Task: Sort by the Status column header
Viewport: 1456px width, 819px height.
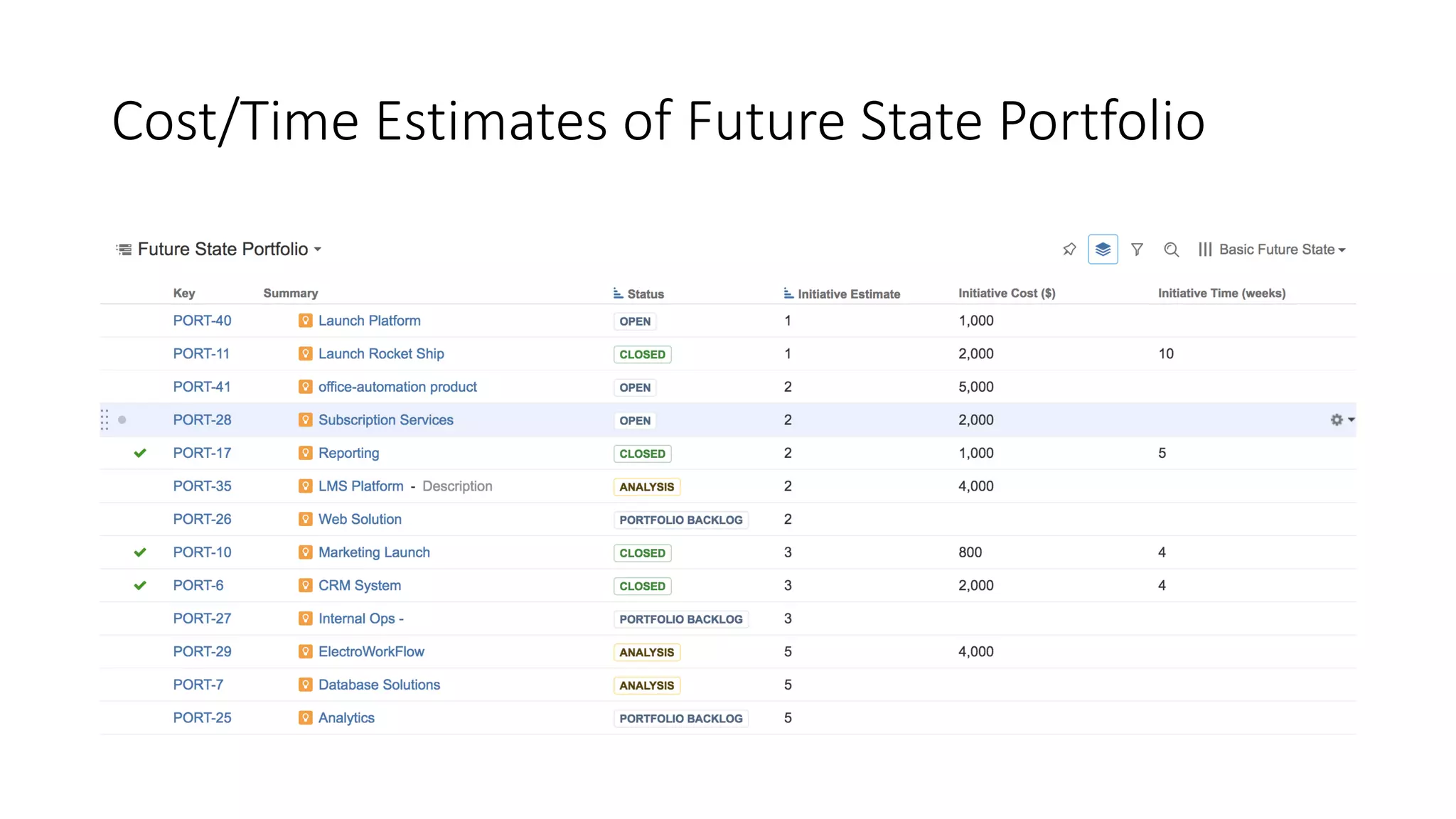Action: (638, 294)
